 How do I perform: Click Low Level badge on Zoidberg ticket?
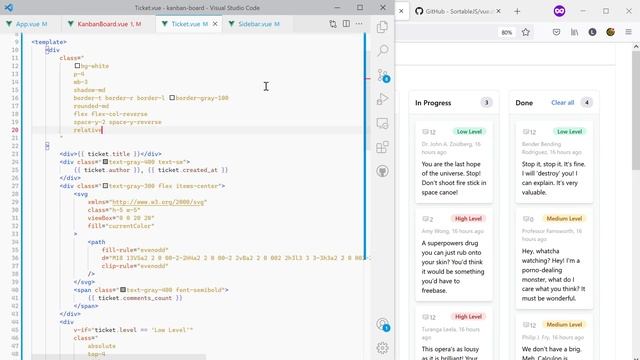(x=469, y=131)
